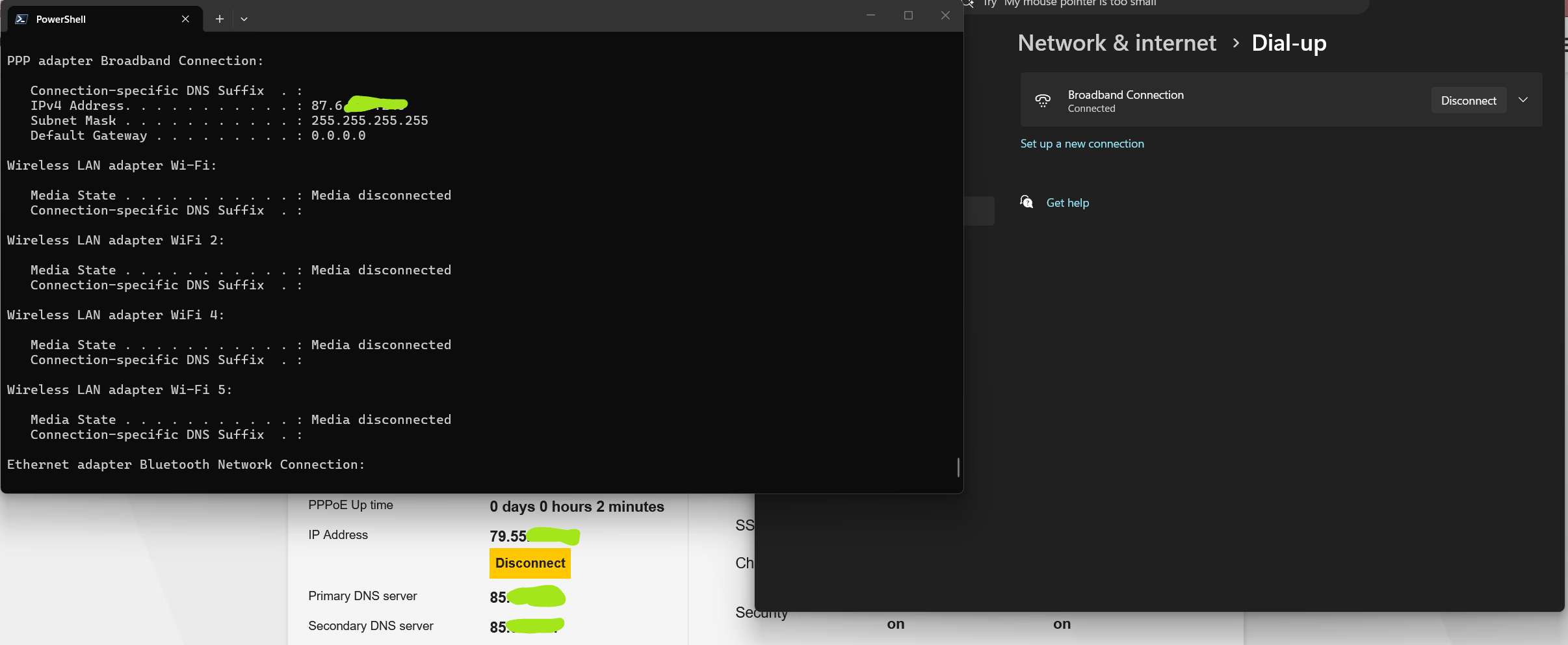
Task: Click 'Wireless LAN adapter WiFi 2:' heading
Action: point(116,240)
